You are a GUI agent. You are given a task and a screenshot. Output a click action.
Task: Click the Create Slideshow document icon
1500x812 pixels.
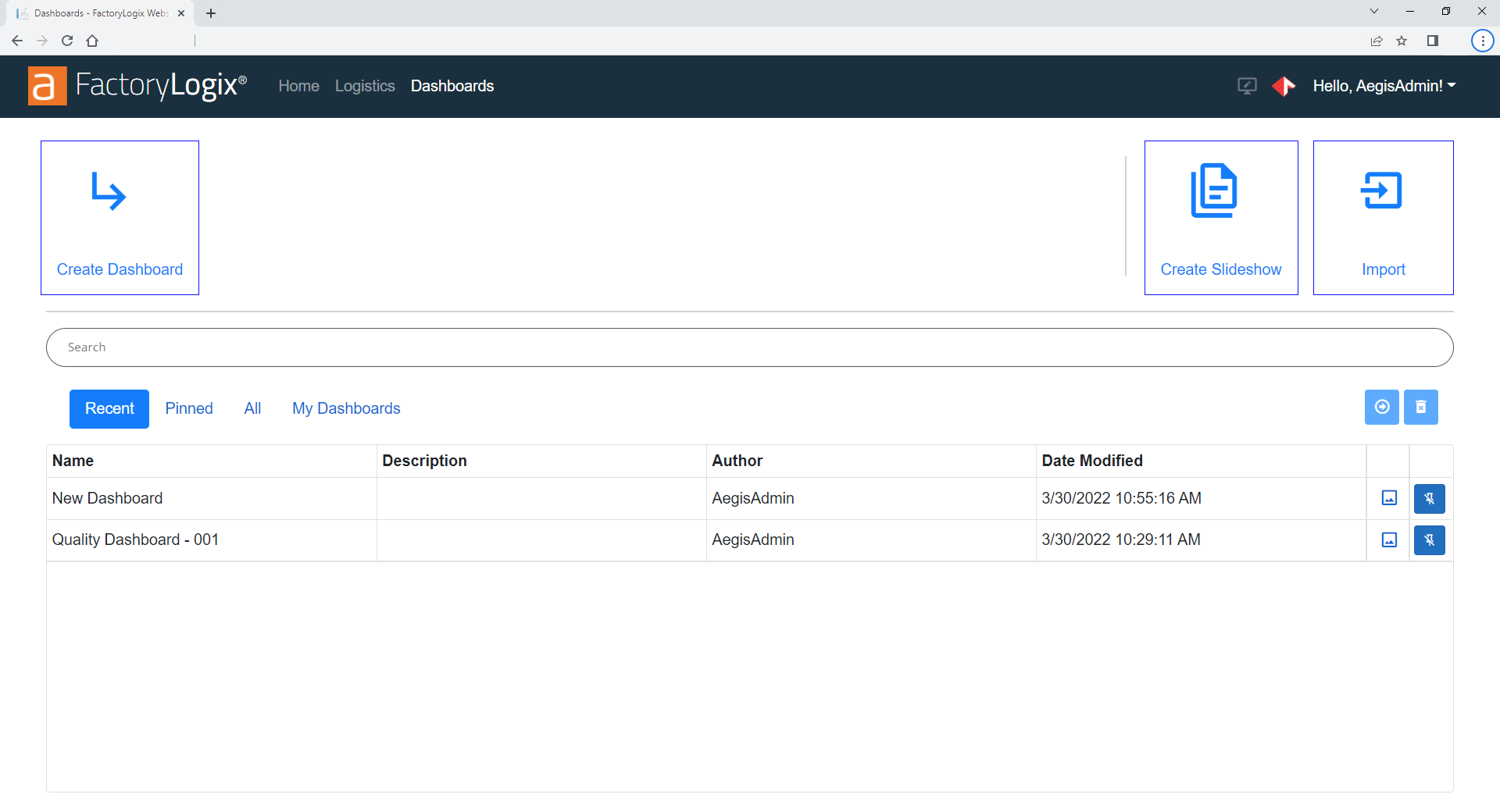pyautogui.click(x=1214, y=191)
